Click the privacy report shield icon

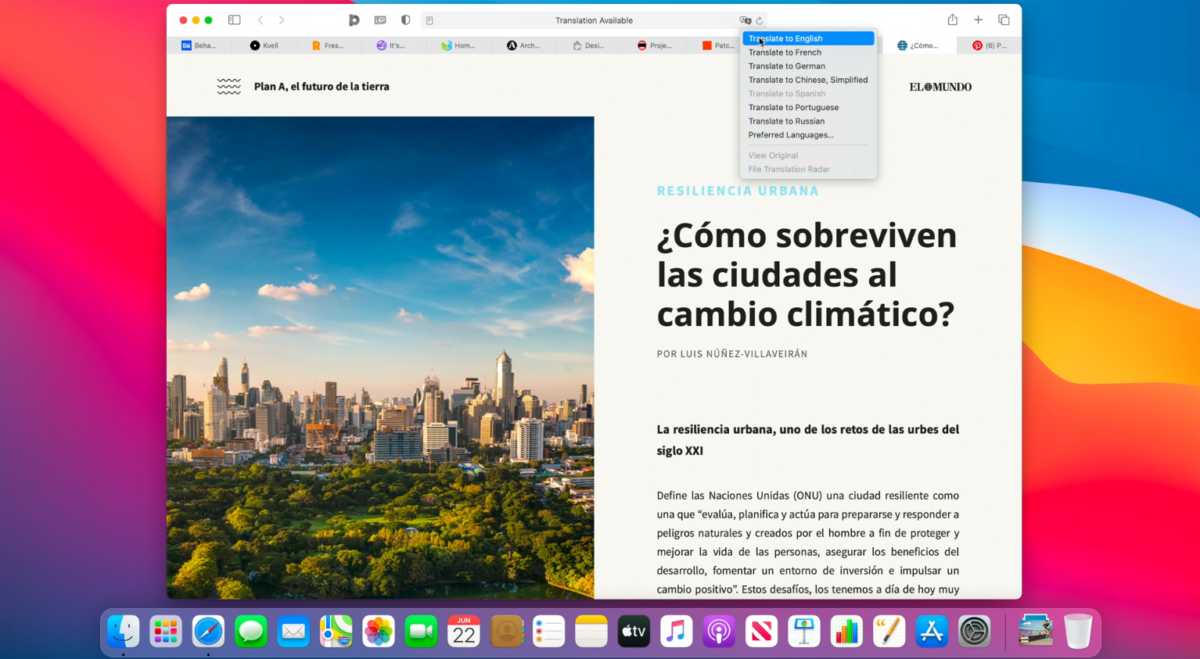[x=405, y=20]
